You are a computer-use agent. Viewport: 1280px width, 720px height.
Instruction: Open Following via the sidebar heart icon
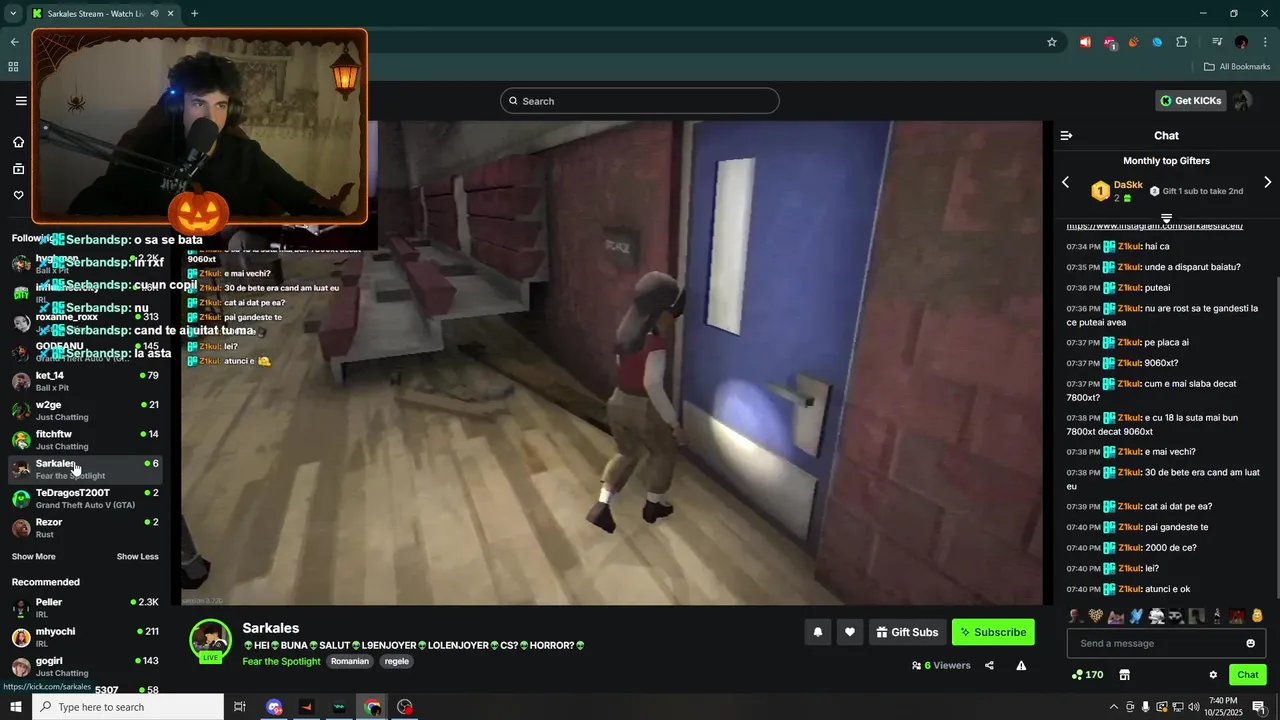18,195
